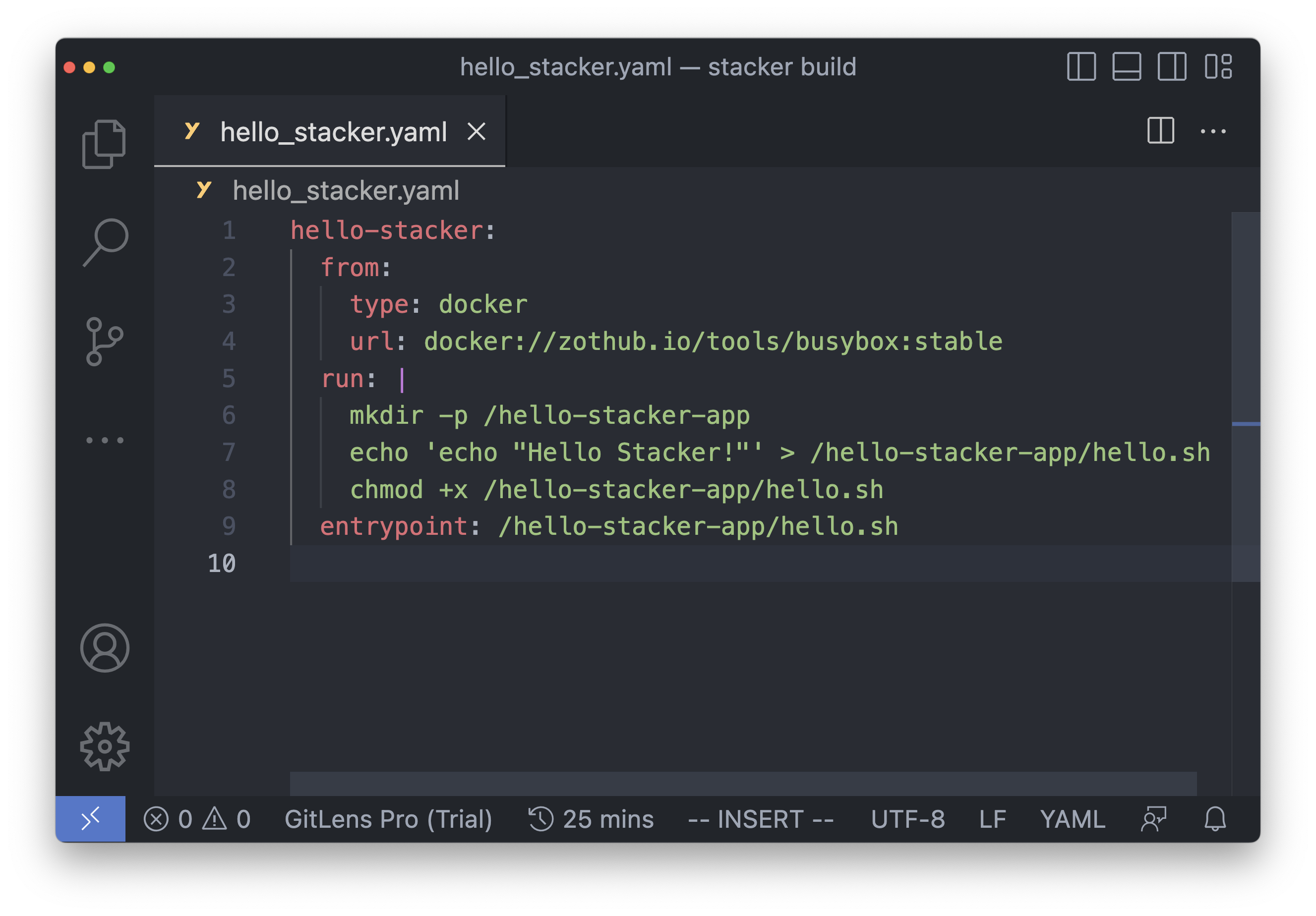Select the YAML language mode

pyautogui.click(x=1073, y=819)
